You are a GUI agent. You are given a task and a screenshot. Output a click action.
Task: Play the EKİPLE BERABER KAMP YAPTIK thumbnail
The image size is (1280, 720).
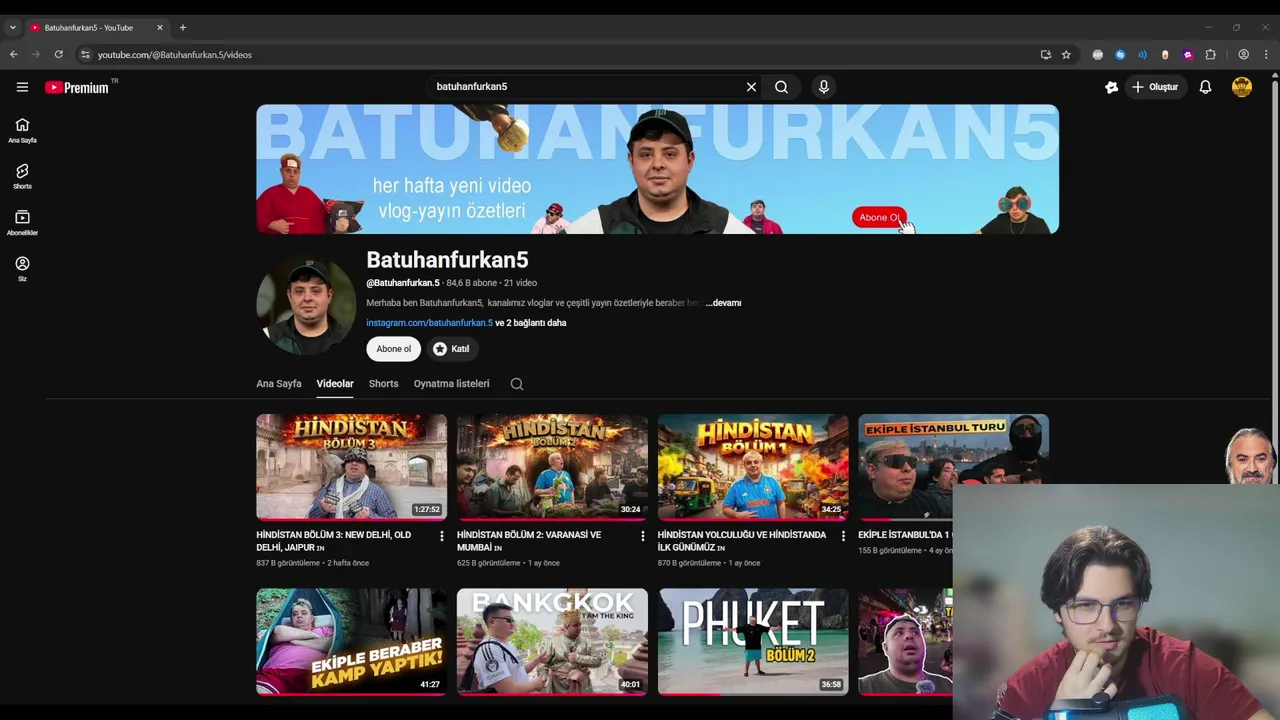(x=351, y=641)
